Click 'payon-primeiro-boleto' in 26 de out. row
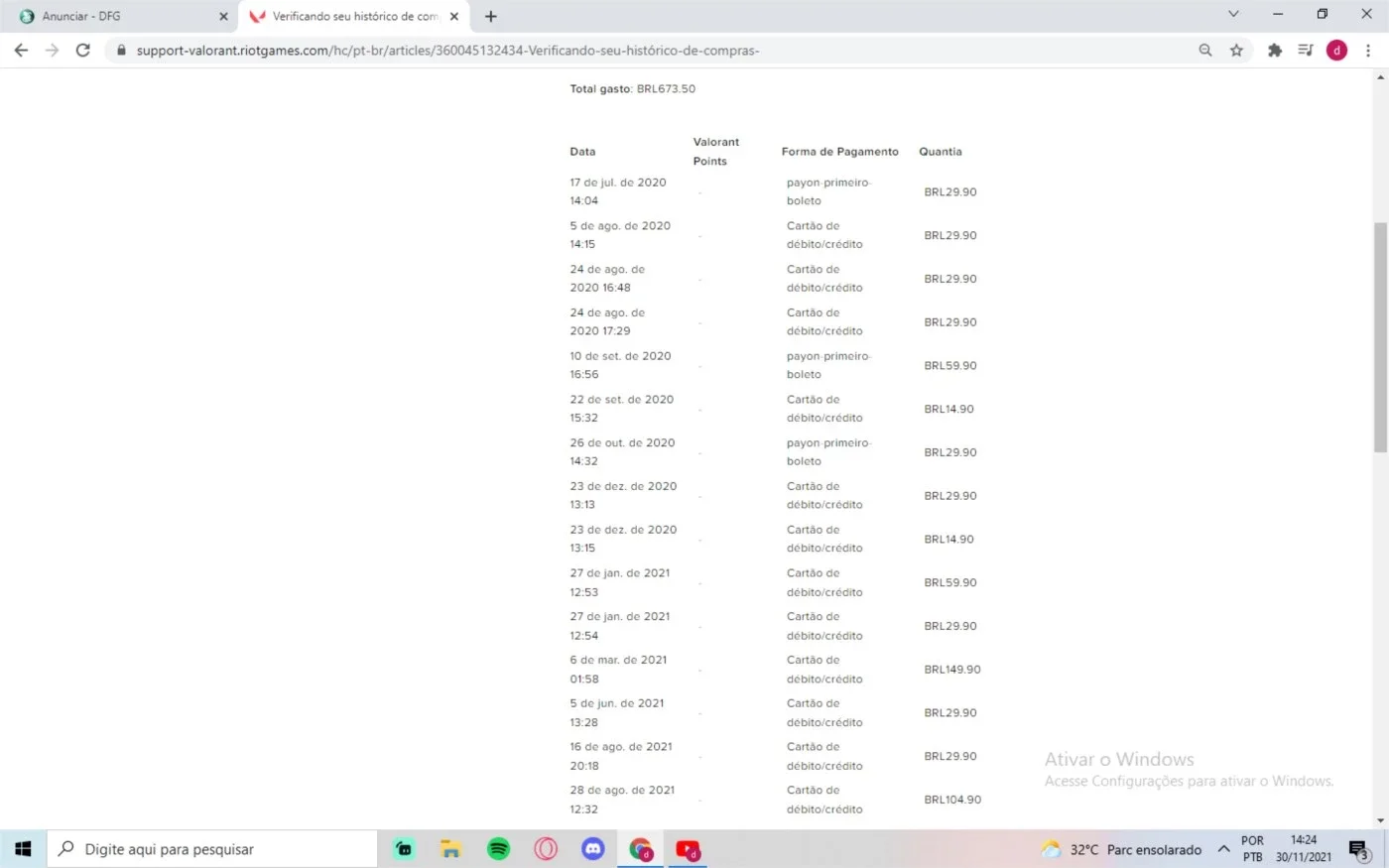The image size is (1389, 868). [x=828, y=452]
